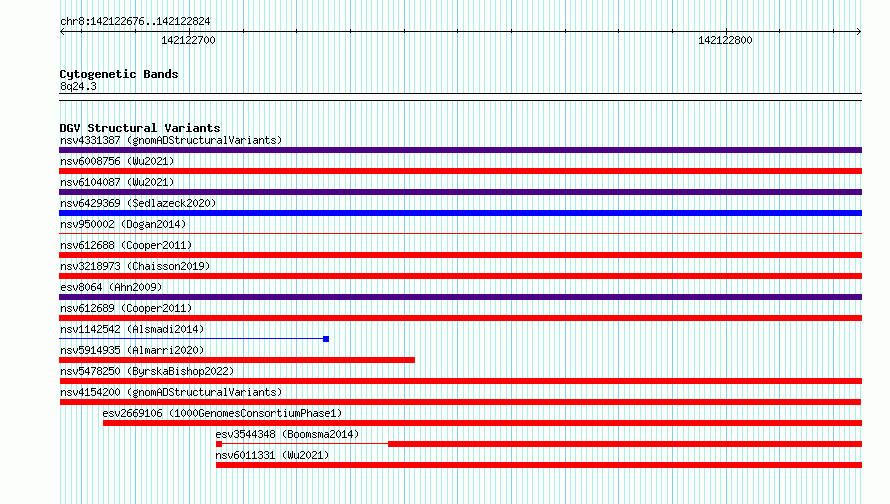Open variant nsv3218973 (Chaisson2019) label
Image resolution: width=890 pixels, height=504 pixels.
coord(135,266)
